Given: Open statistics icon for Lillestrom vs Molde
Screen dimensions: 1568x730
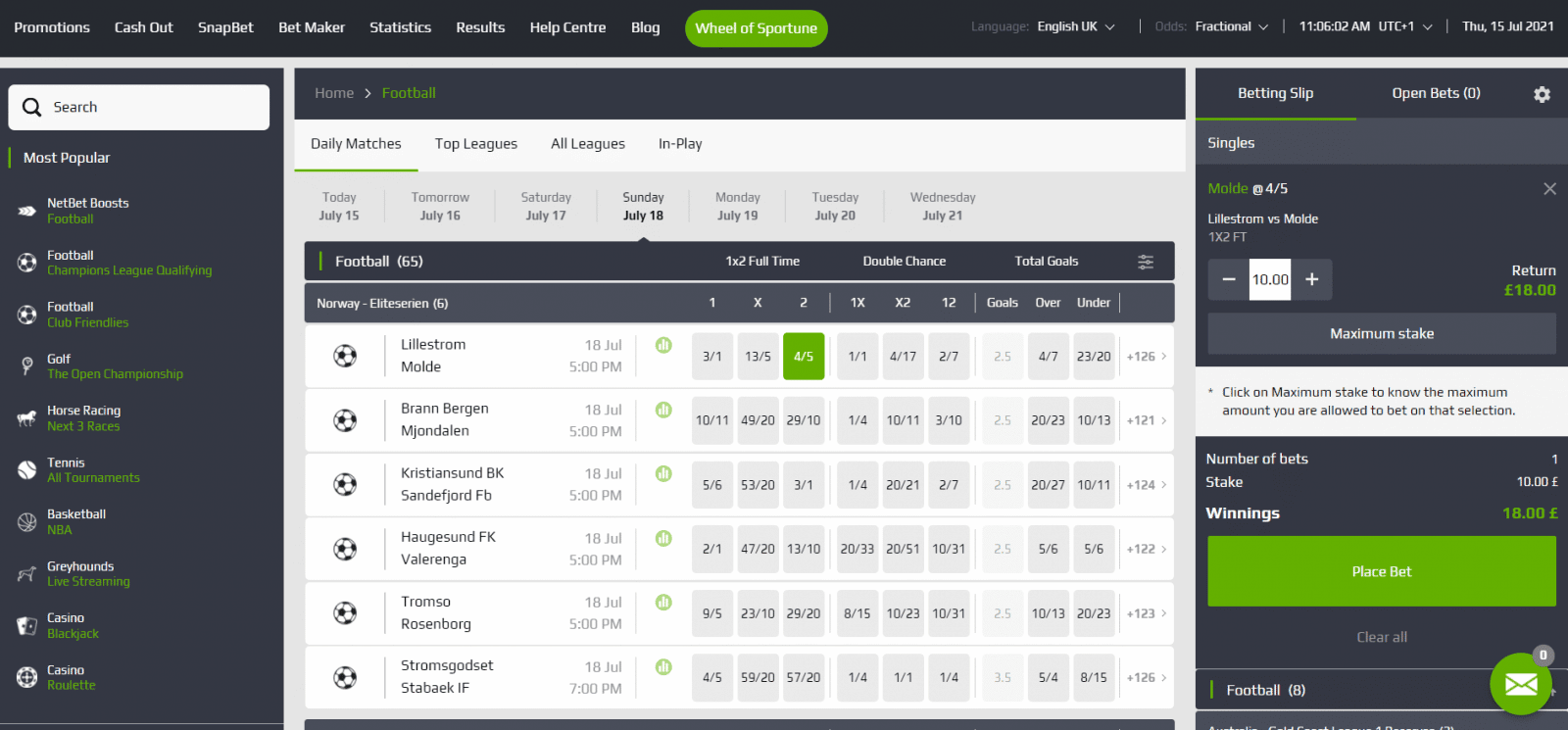Looking at the screenshot, I should tap(663, 345).
